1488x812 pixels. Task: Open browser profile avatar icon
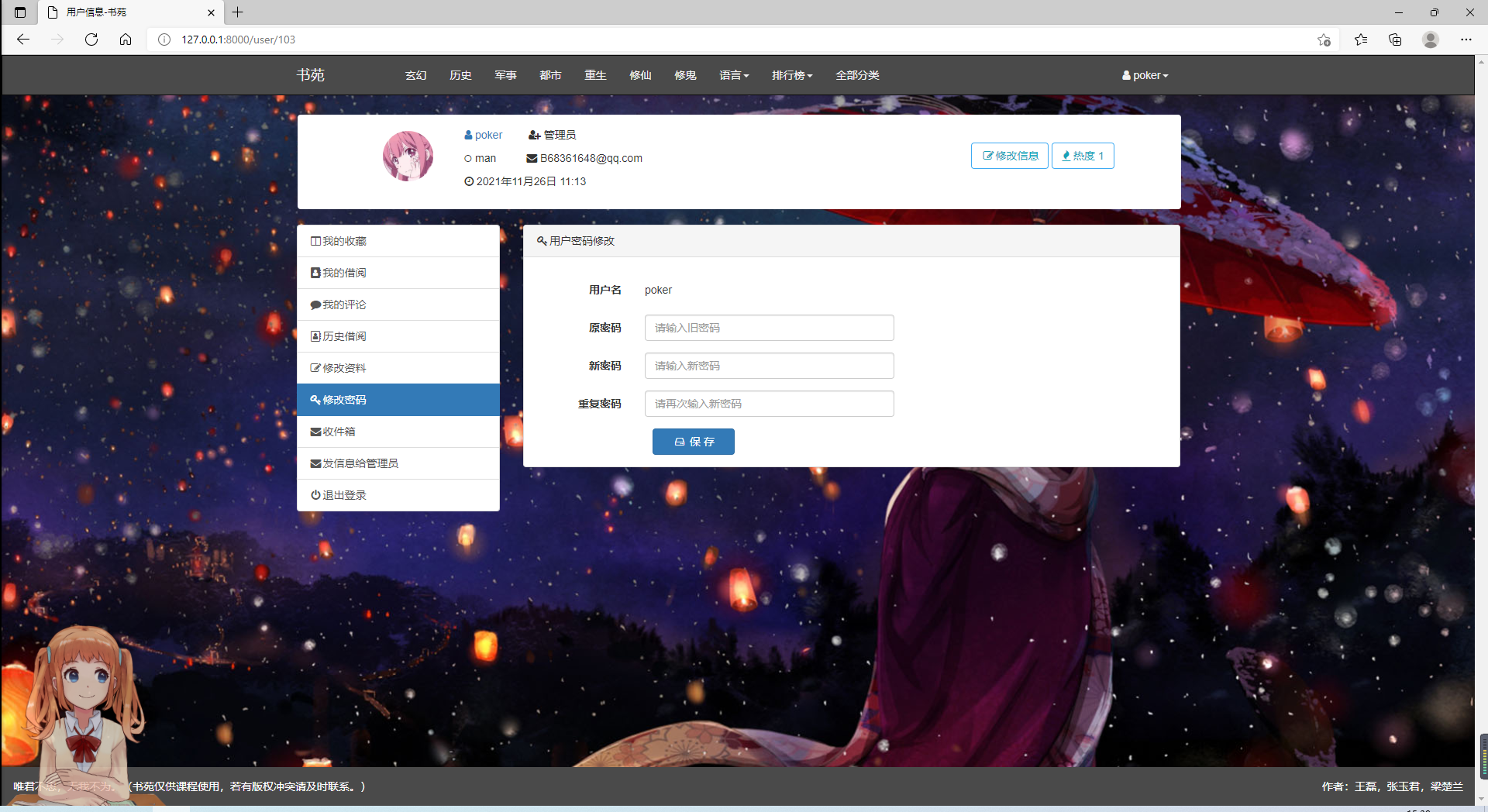pyautogui.click(x=1431, y=40)
